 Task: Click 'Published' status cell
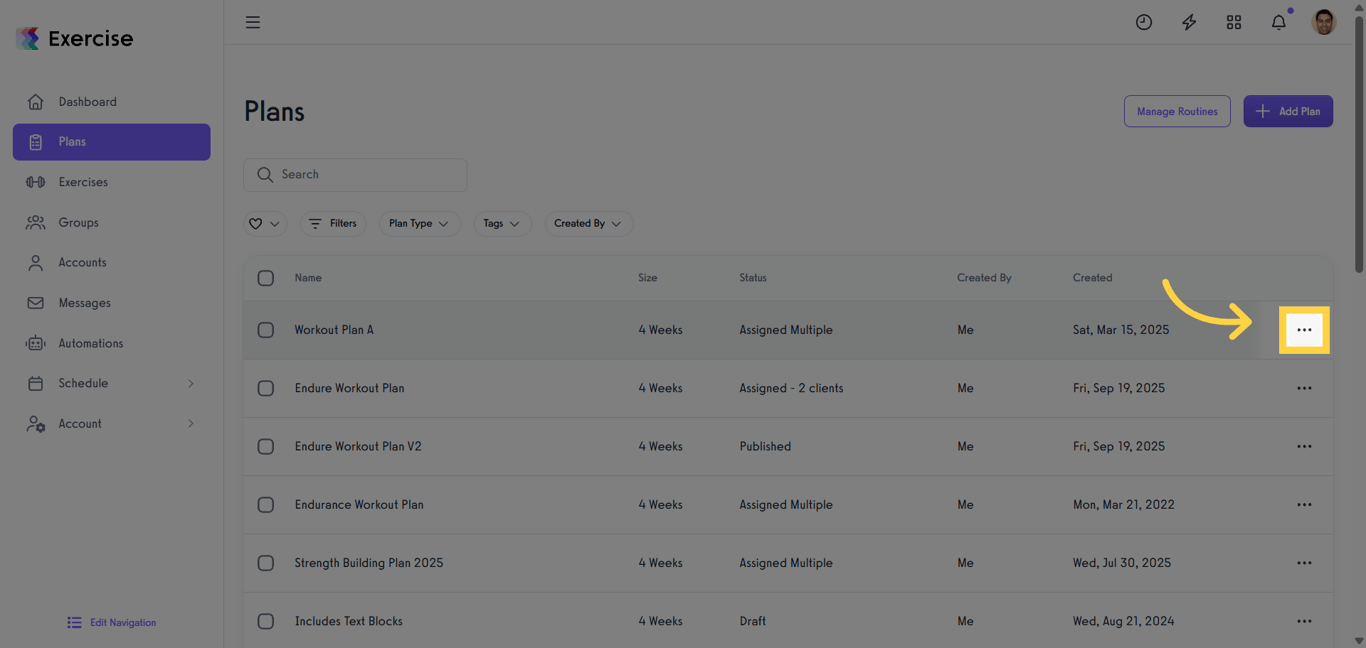pyautogui.click(x=765, y=446)
